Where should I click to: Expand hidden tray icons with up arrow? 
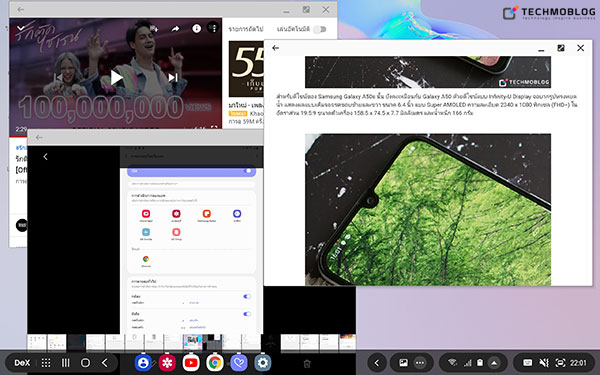(x=494, y=363)
